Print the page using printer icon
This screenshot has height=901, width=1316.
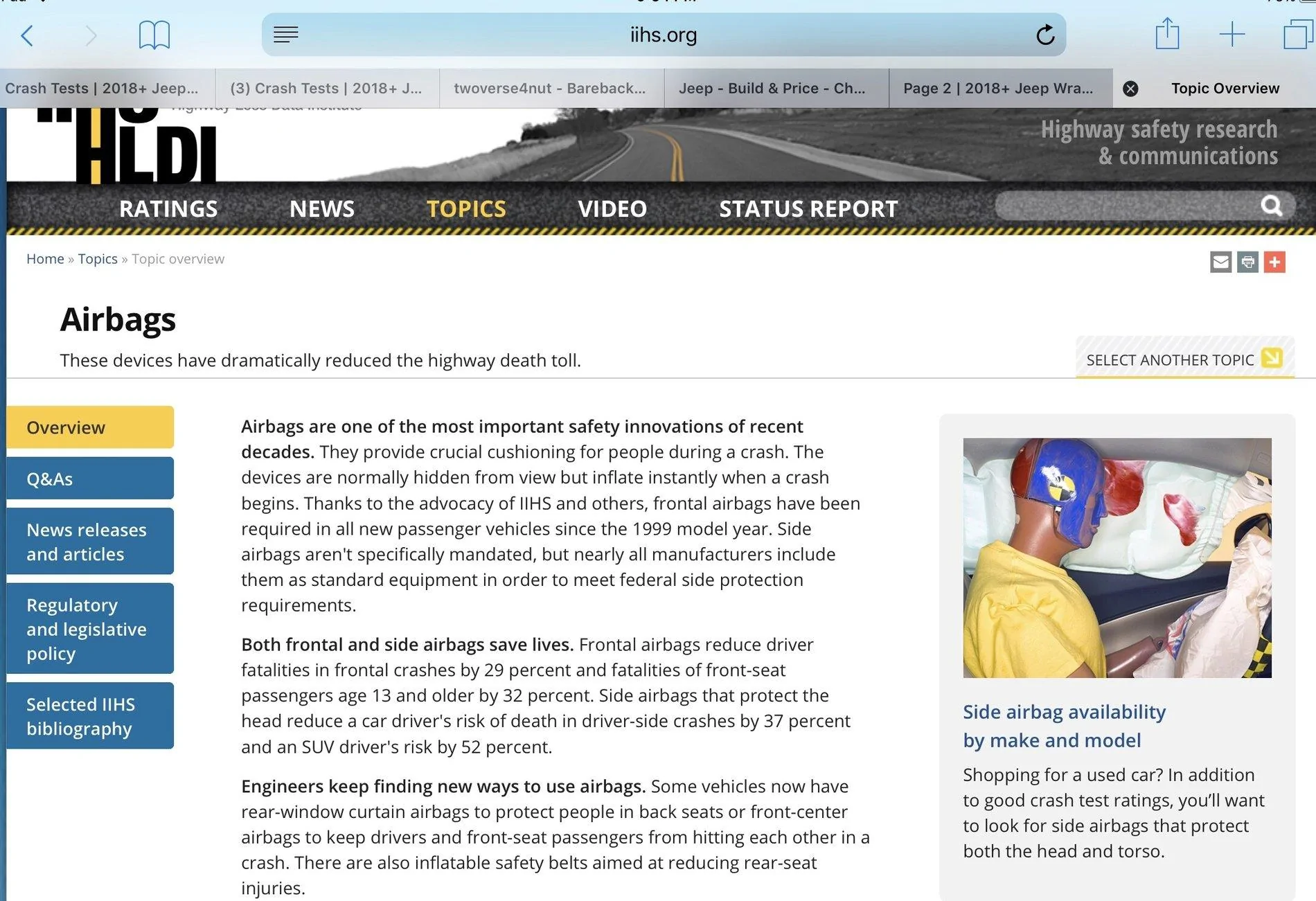click(1247, 262)
